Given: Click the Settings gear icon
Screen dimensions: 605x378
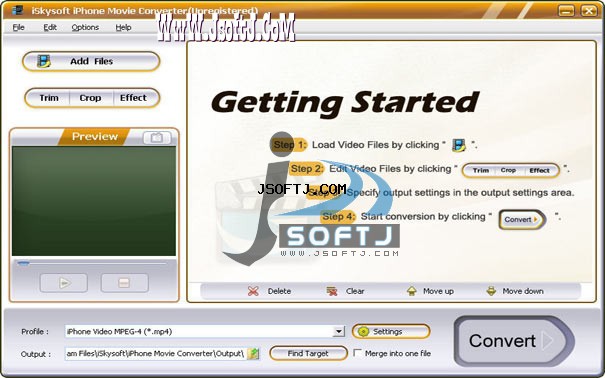Looking at the screenshot, I should [363, 331].
